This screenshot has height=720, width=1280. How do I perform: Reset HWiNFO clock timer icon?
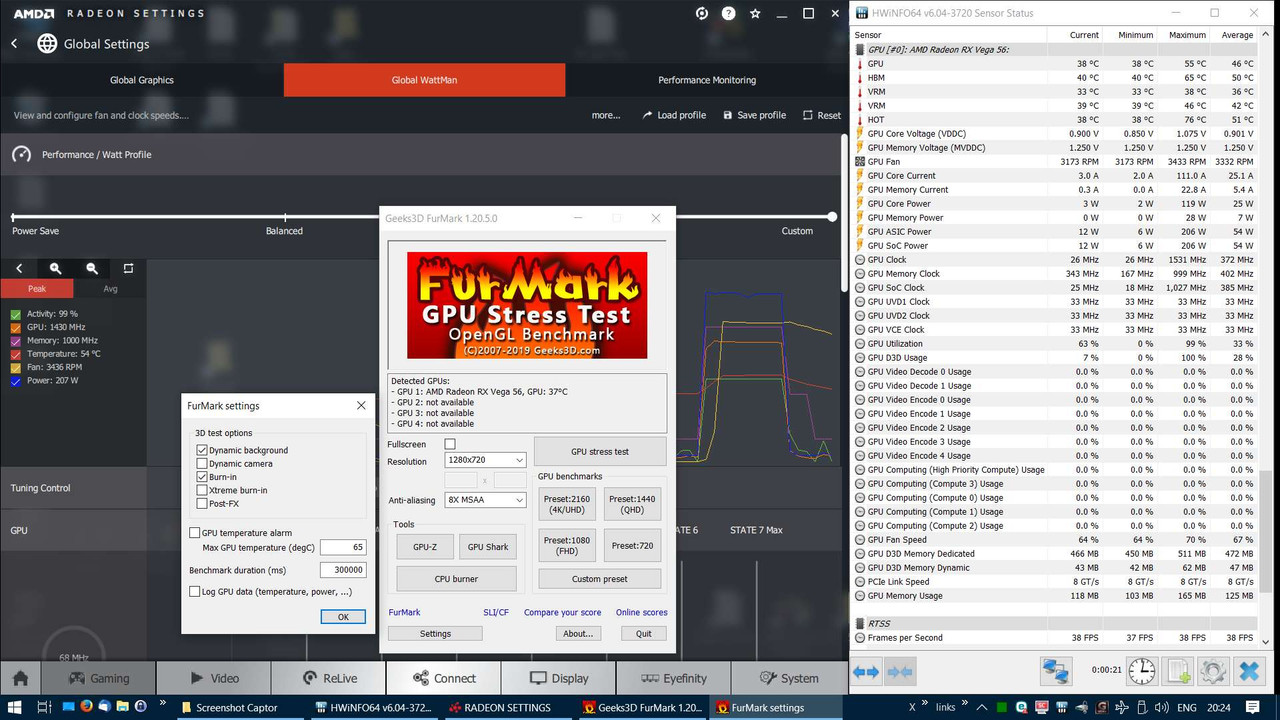pyautogui.click(x=1142, y=671)
